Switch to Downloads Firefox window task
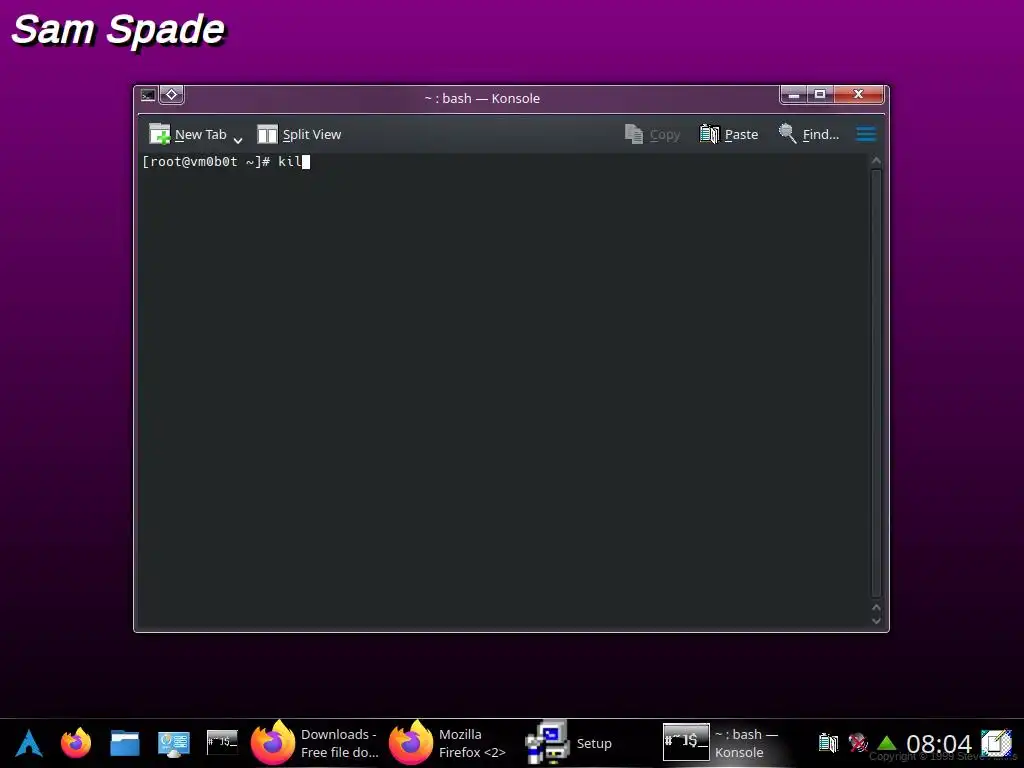This screenshot has height=768, width=1024. [x=316, y=743]
